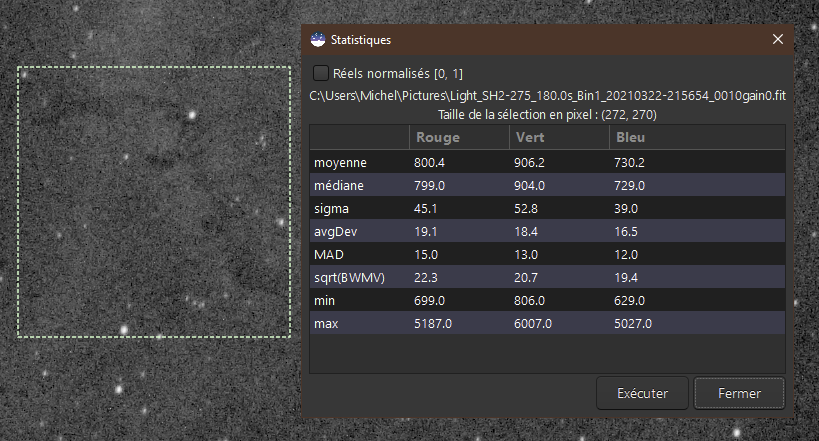Click the Rouge sigma value 45.1
The width and height of the screenshot is (819, 441).
(x=426, y=208)
